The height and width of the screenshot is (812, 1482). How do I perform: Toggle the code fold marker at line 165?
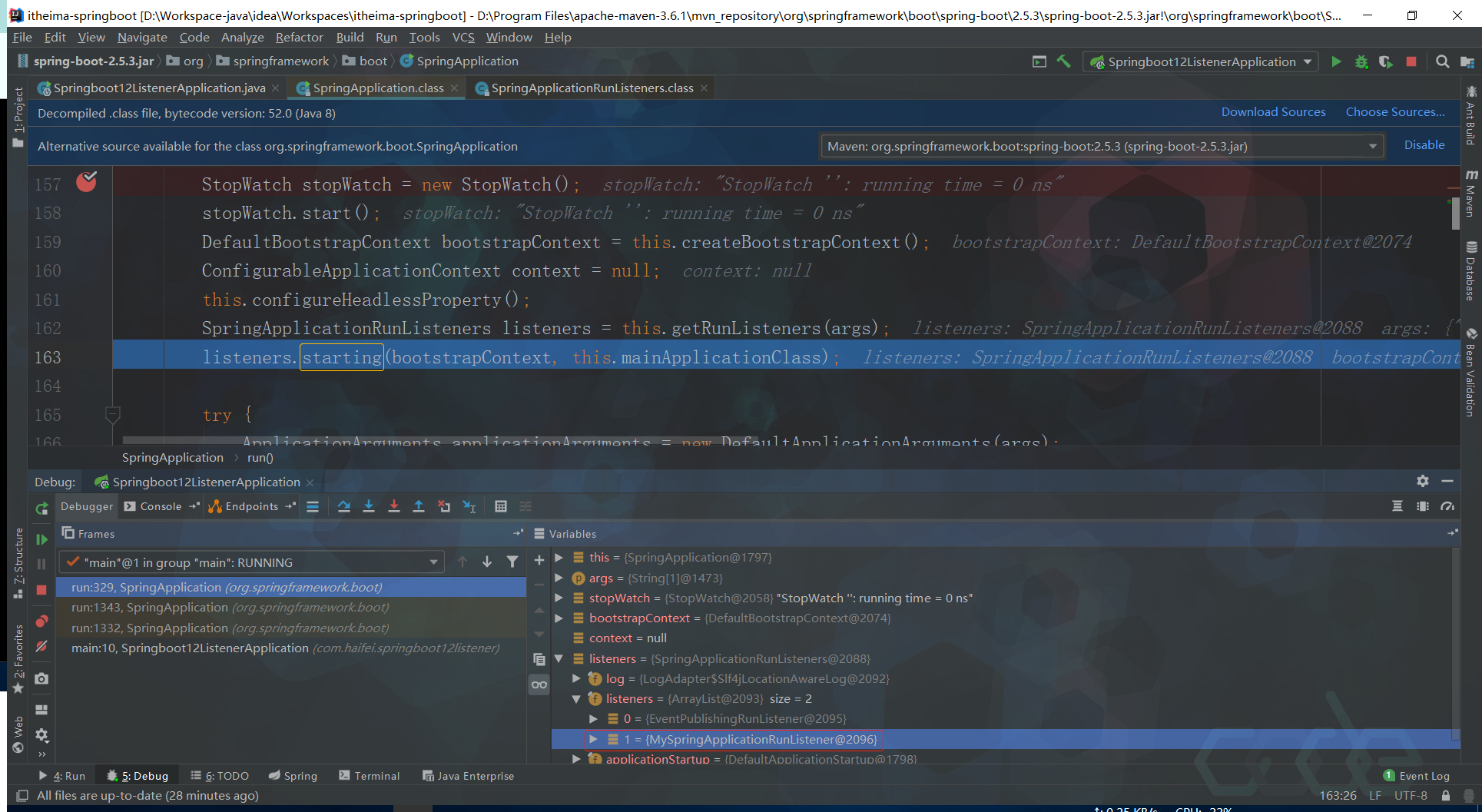click(112, 415)
